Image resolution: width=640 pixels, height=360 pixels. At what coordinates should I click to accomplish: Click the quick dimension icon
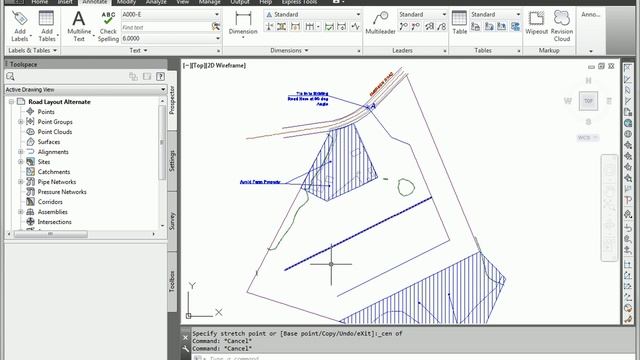pos(295,27)
